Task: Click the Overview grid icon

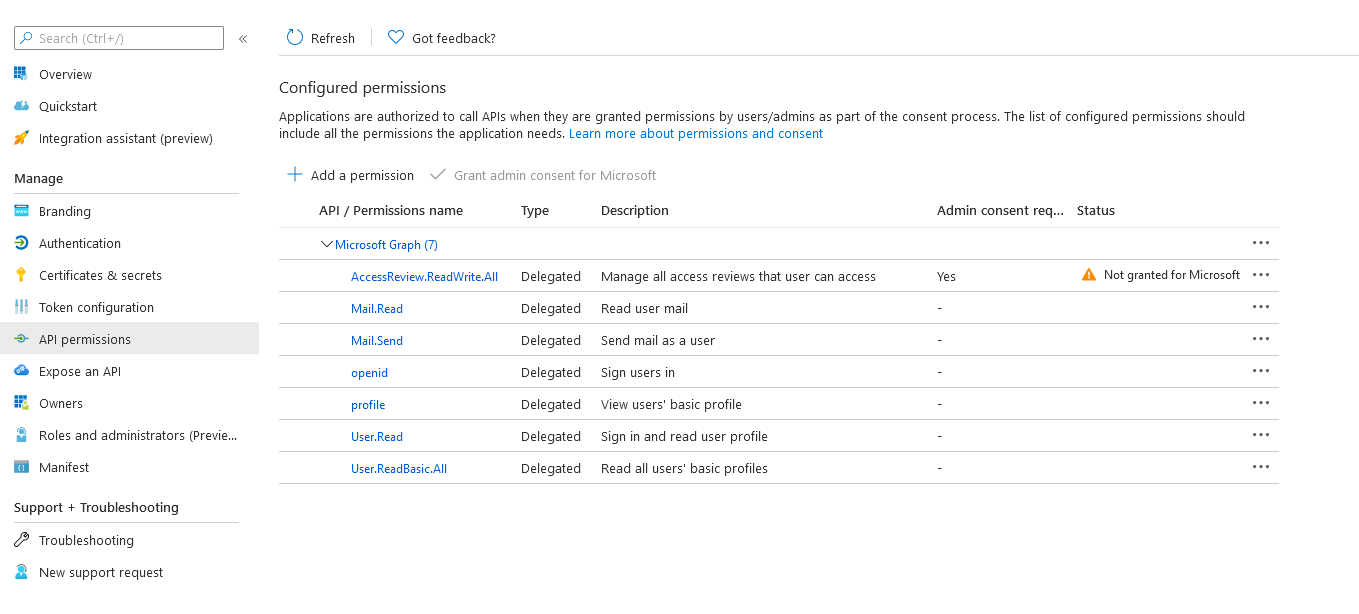Action: tap(21, 74)
